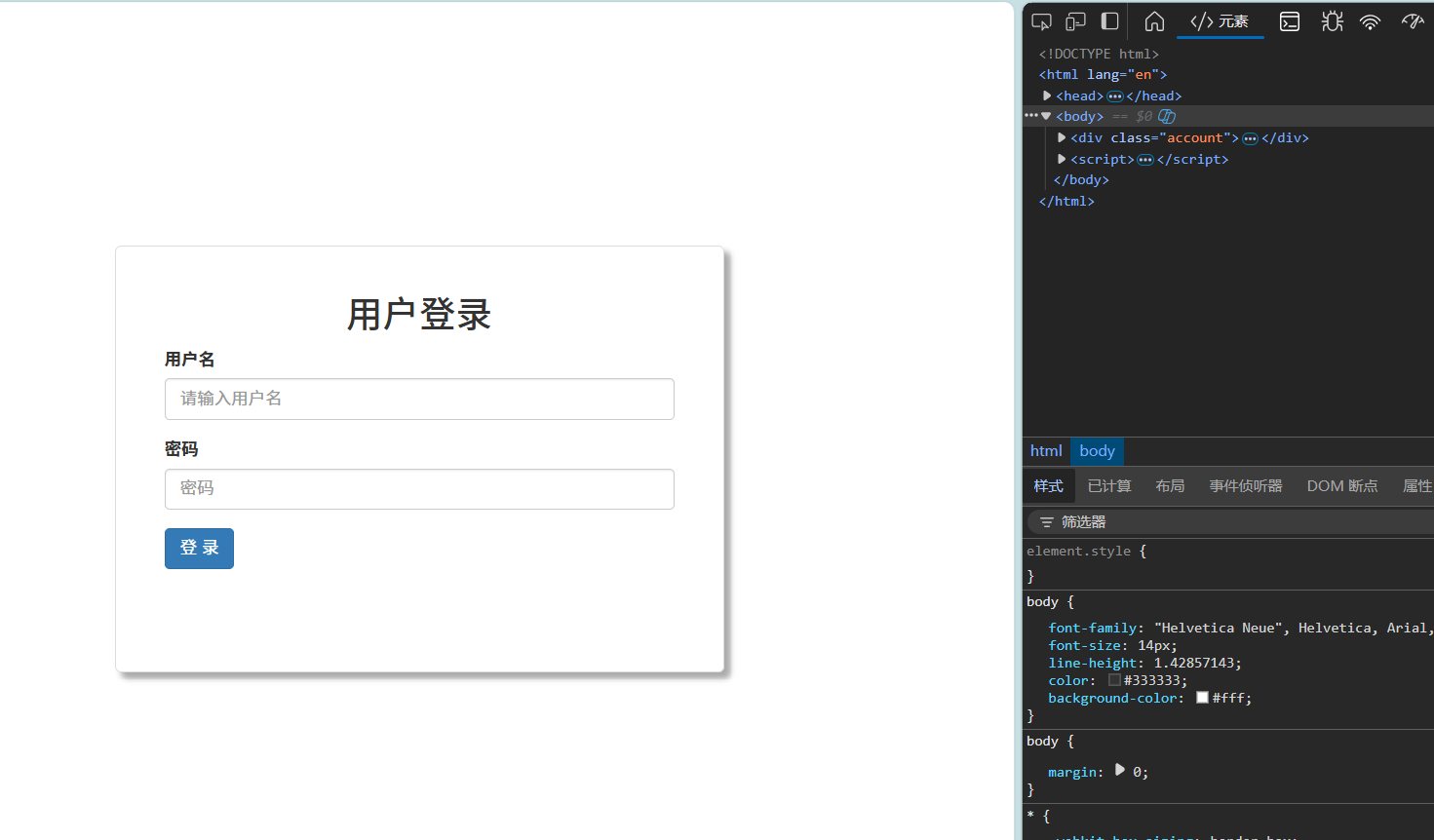Click the bold 密码 field label
Screen dimensions: 1434x840
tap(181, 449)
